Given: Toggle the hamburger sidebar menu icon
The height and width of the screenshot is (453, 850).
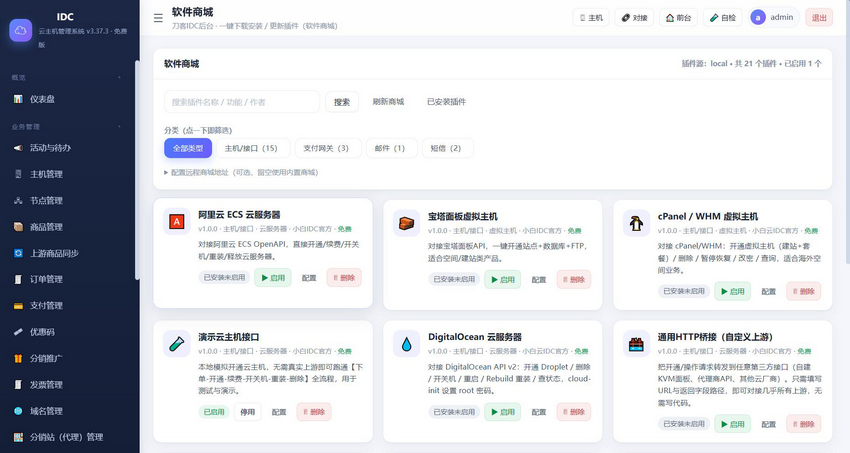Looking at the screenshot, I should pos(158,18).
